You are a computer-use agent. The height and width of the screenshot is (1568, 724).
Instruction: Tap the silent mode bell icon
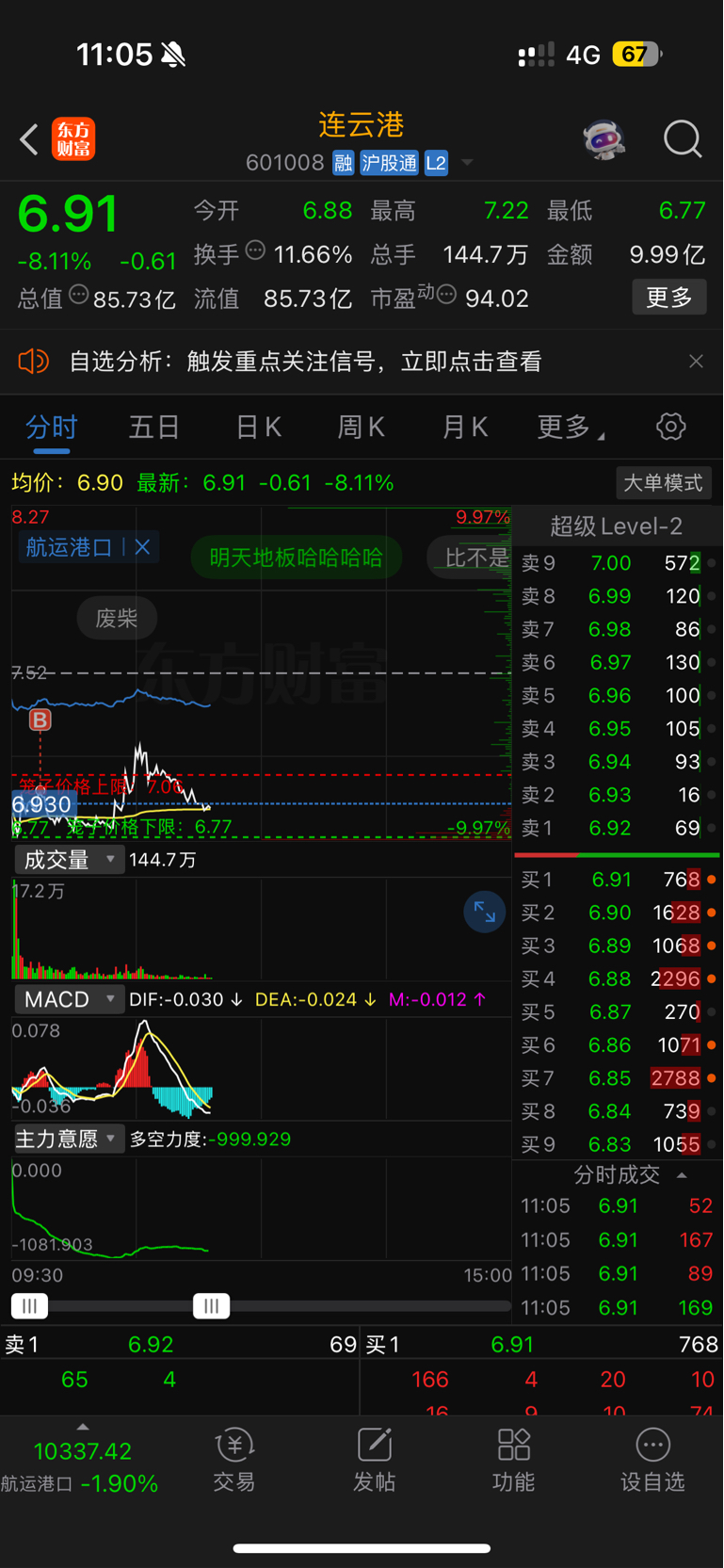pos(173,55)
